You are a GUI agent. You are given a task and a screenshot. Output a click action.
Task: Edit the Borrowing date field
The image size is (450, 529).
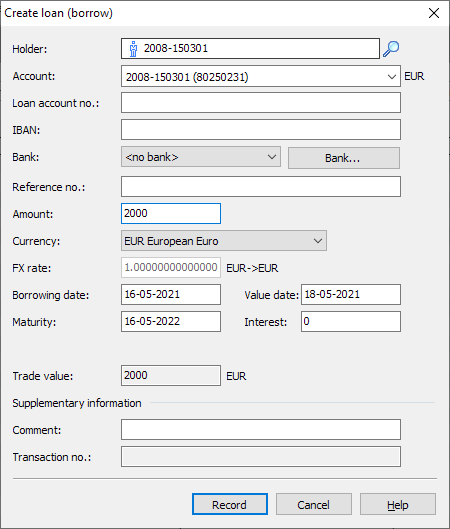point(171,295)
